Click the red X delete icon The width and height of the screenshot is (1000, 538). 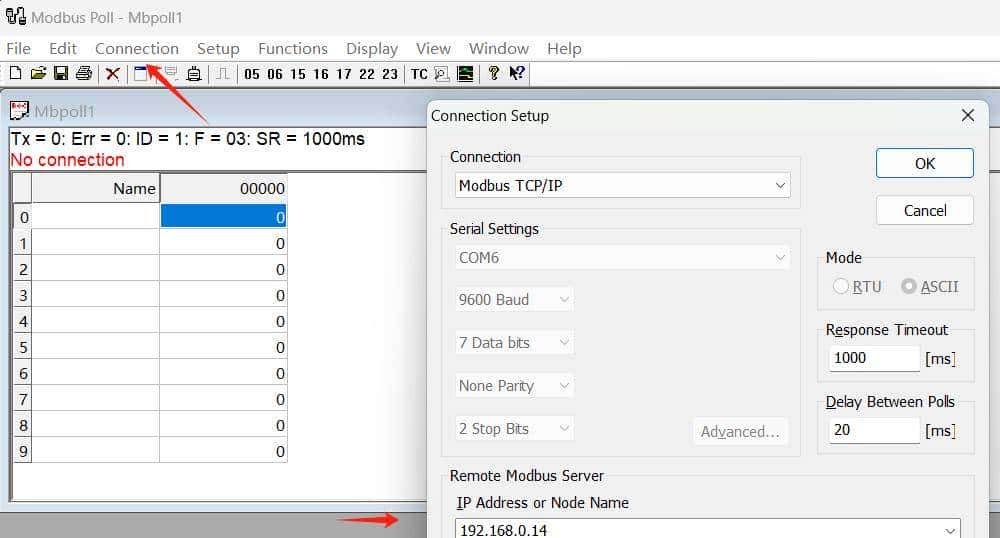113,74
